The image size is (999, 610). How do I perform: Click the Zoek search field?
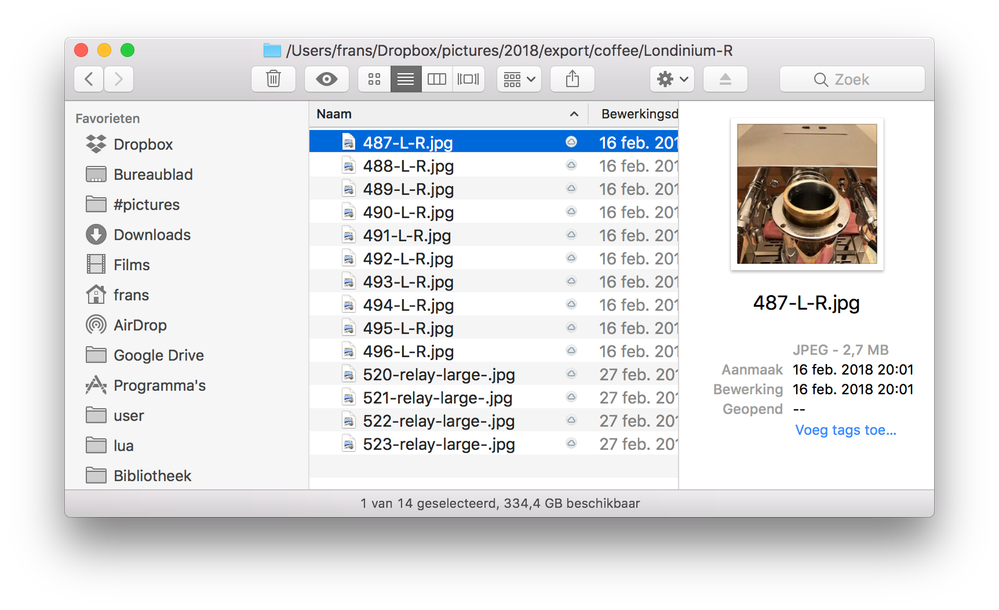click(x=852, y=79)
